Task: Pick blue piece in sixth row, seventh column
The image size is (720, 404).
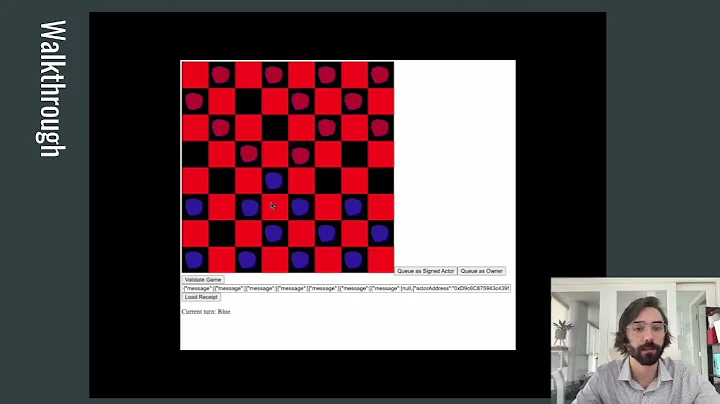Action: click(353, 207)
